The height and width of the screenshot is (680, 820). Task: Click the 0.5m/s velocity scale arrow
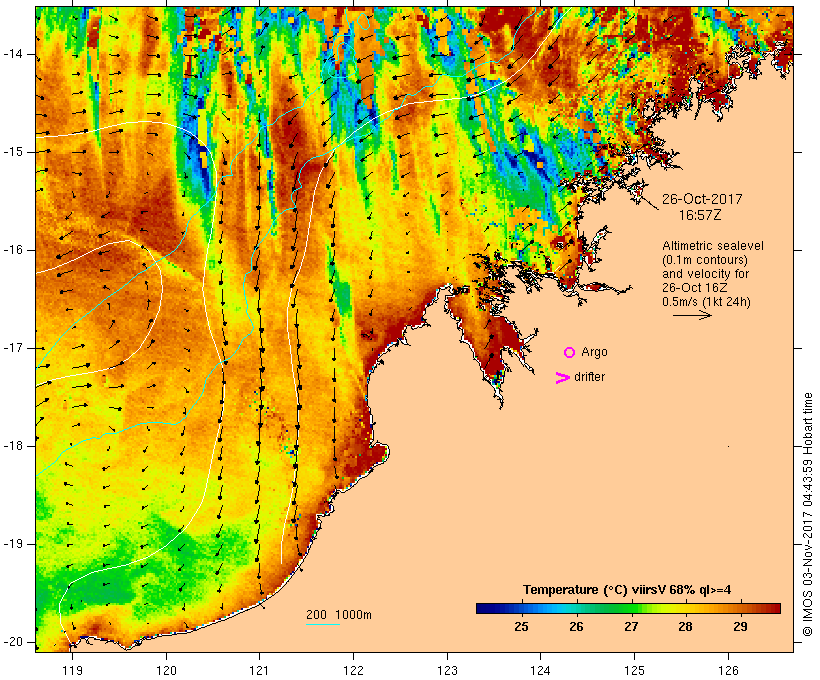(x=692, y=315)
